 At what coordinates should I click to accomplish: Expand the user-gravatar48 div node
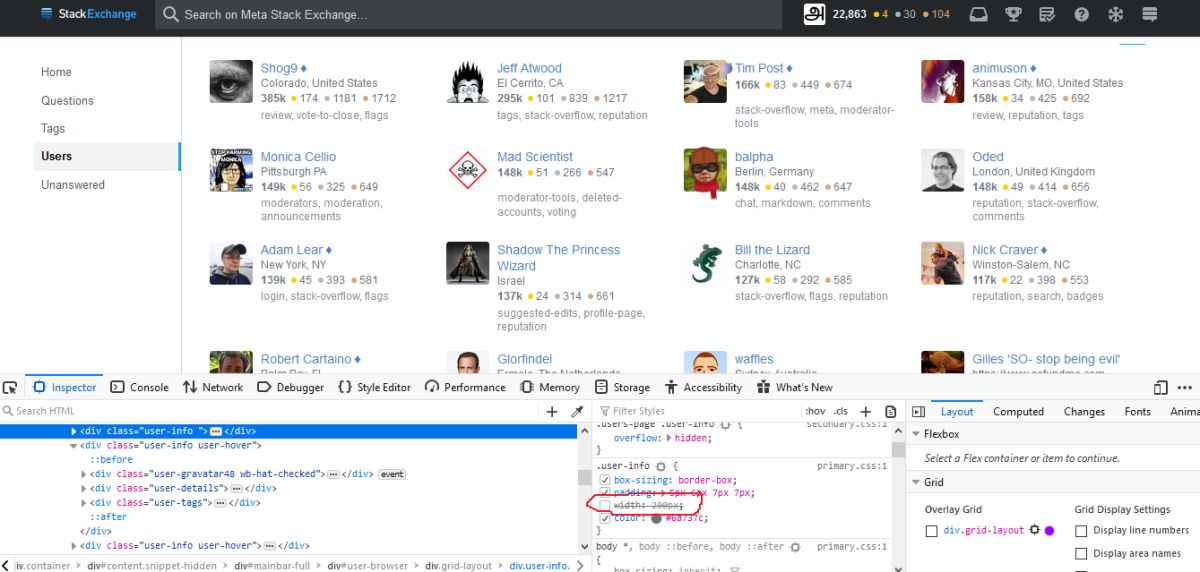click(x=85, y=474)
